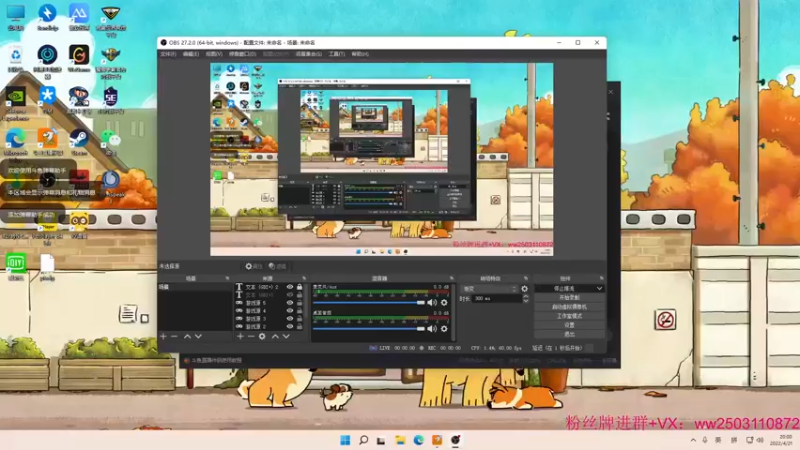Open the 停靠窗口(D) menu
The width and height of the screenshot is (800, 450).
click(x=243, y=54)
